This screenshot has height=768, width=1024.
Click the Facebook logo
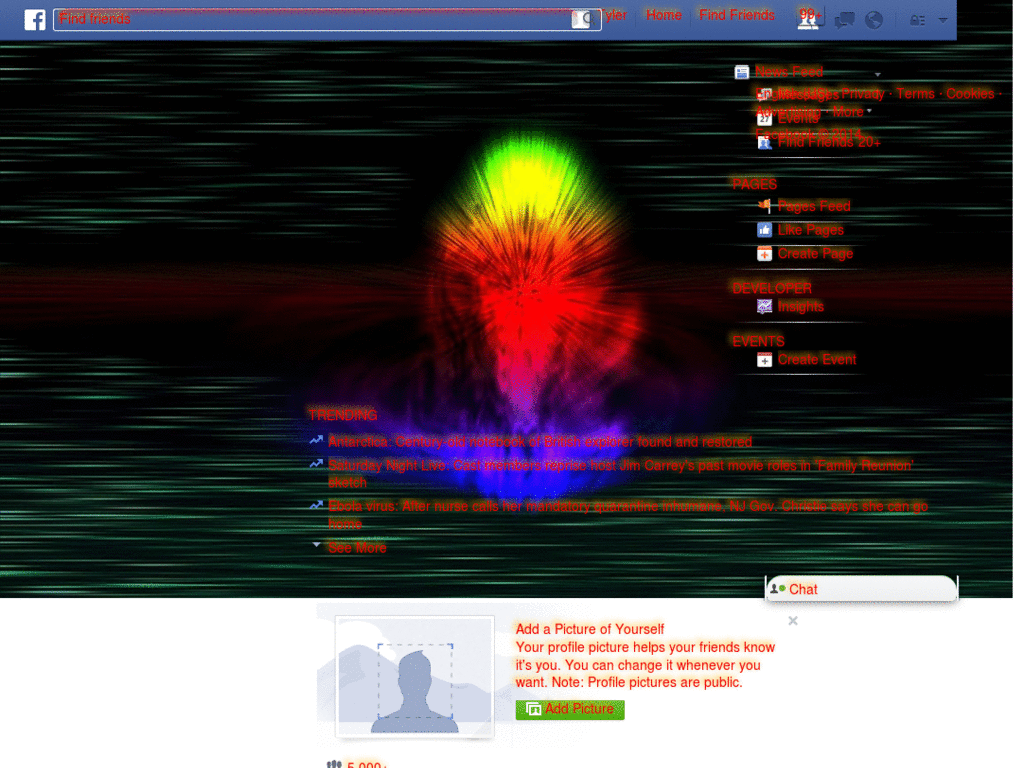35,20
